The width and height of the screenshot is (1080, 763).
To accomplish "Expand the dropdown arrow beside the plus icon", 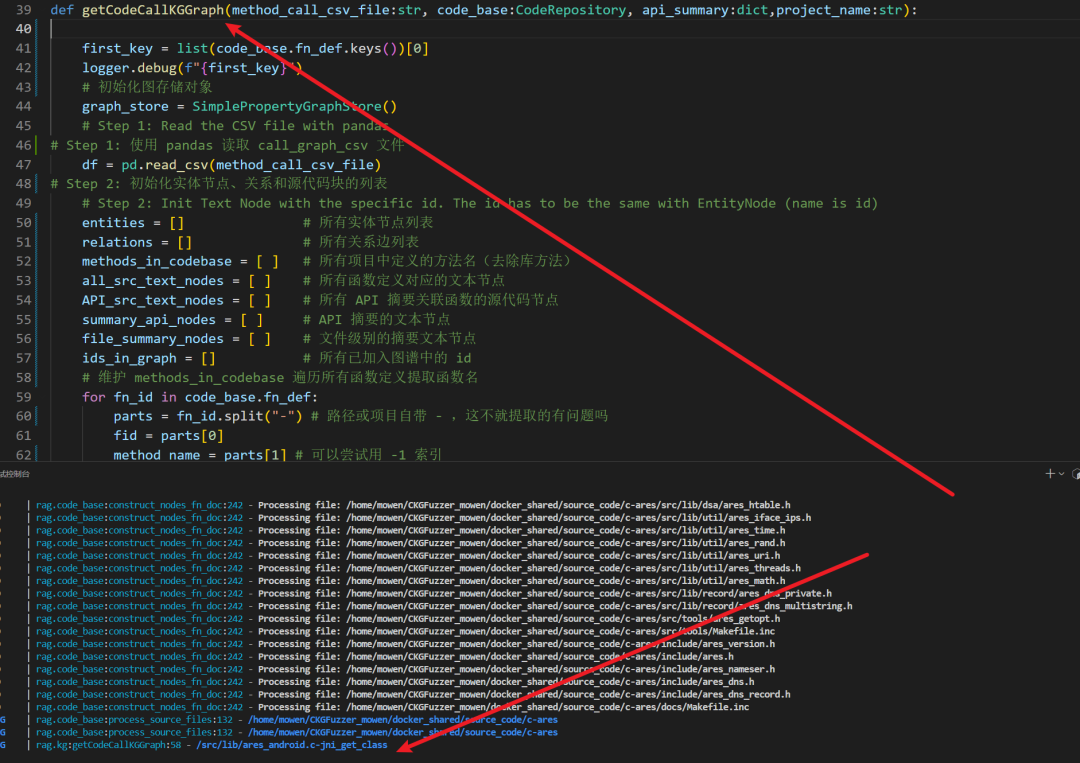I will click(1060, 474).
